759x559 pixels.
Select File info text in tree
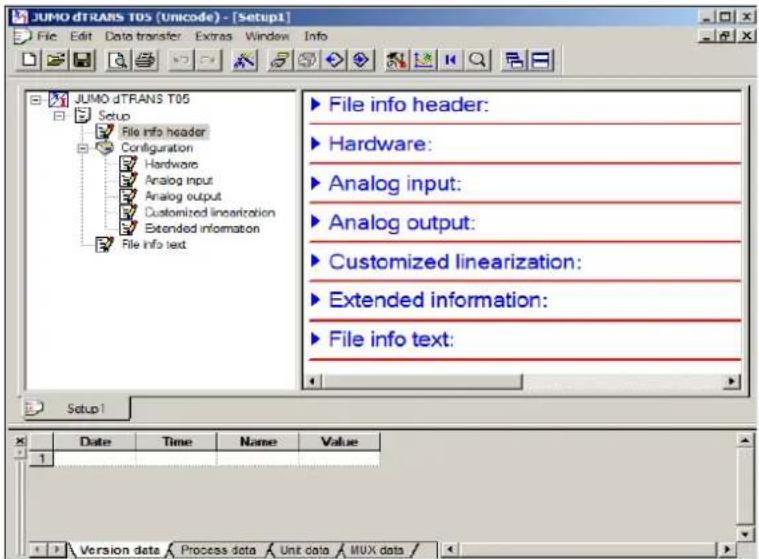point(154,244)
